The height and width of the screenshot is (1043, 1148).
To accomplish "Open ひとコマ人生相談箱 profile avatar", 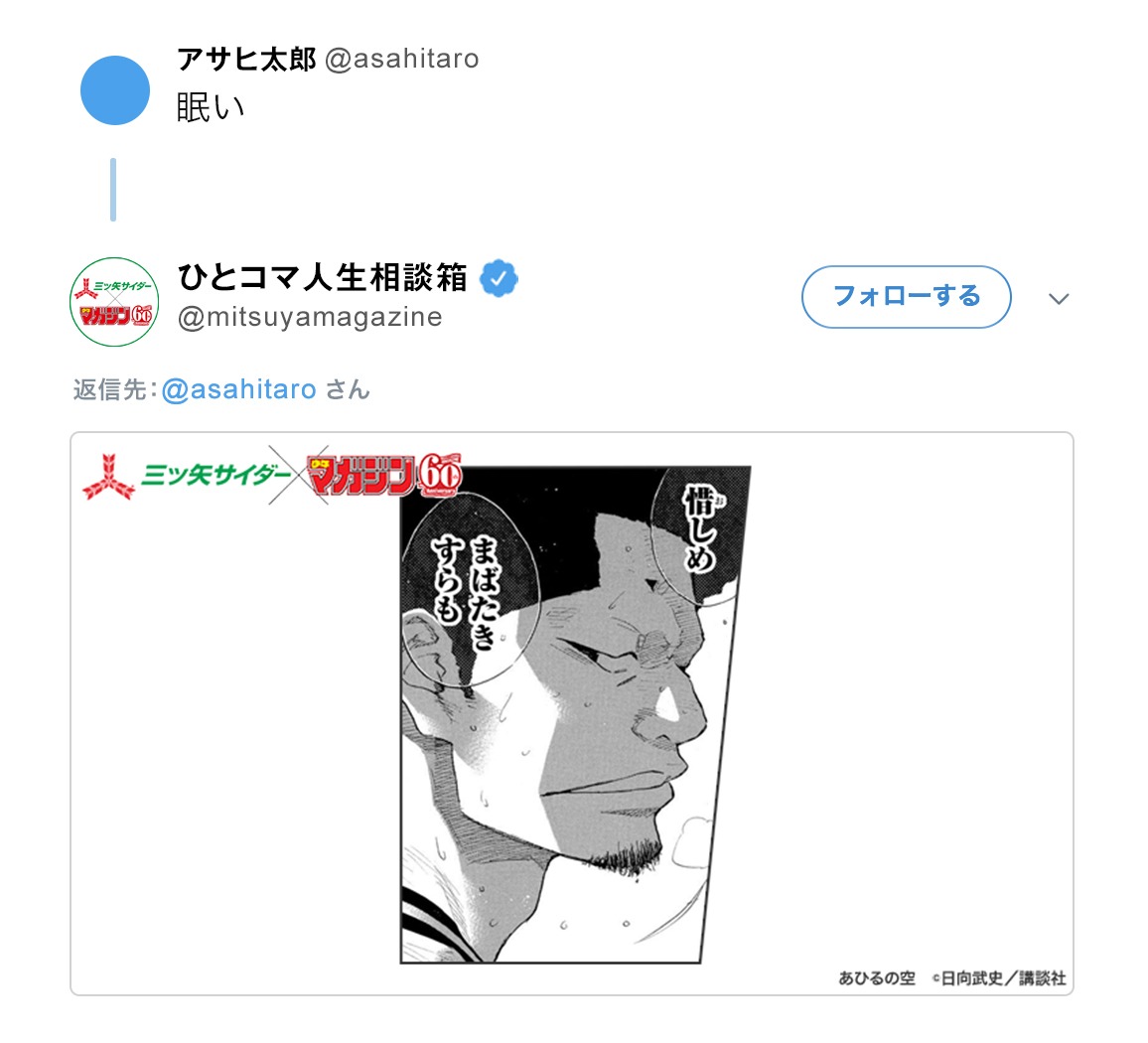I will coord(114,301).
